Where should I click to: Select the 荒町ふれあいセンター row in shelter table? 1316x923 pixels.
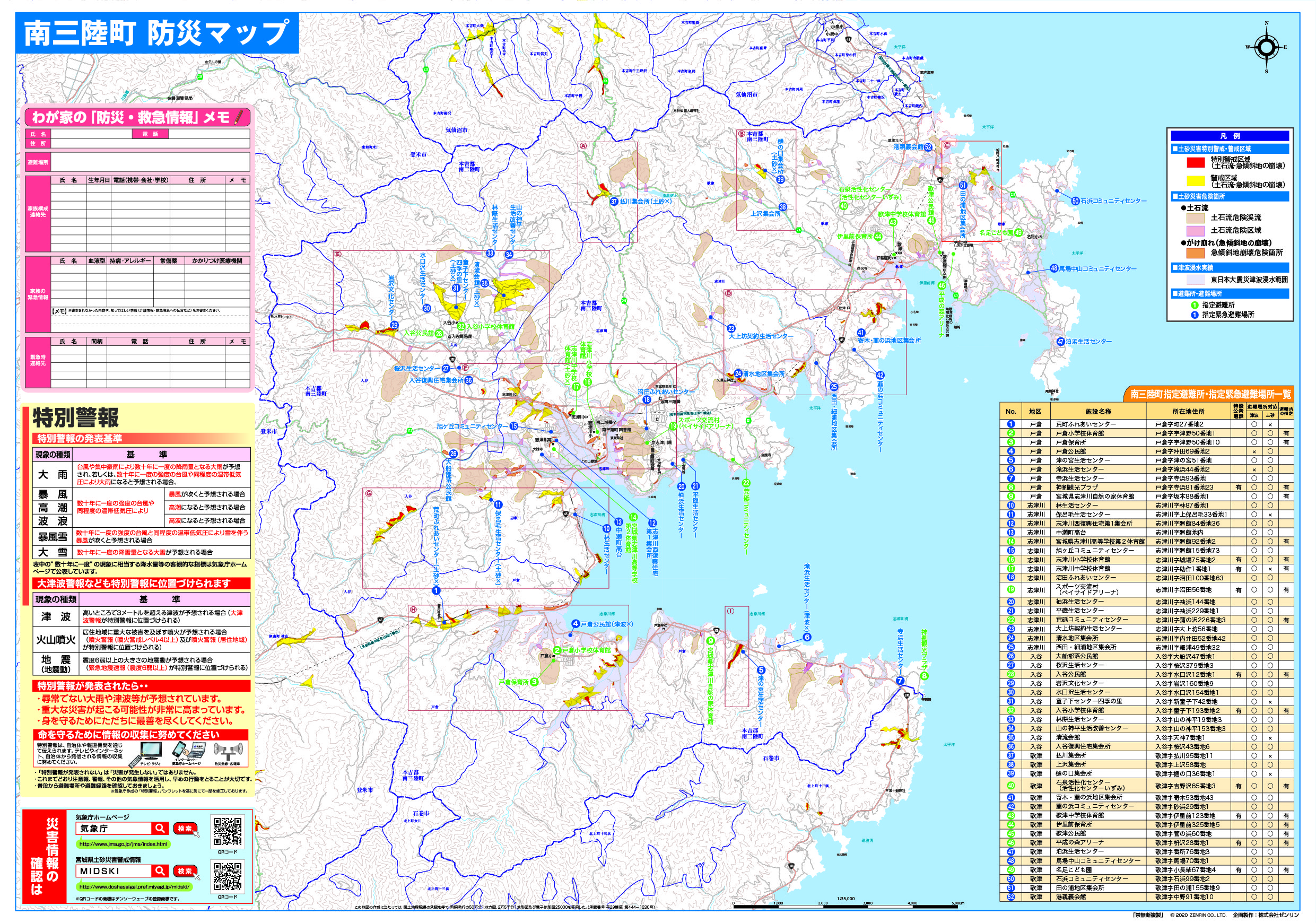(1086, 424)
